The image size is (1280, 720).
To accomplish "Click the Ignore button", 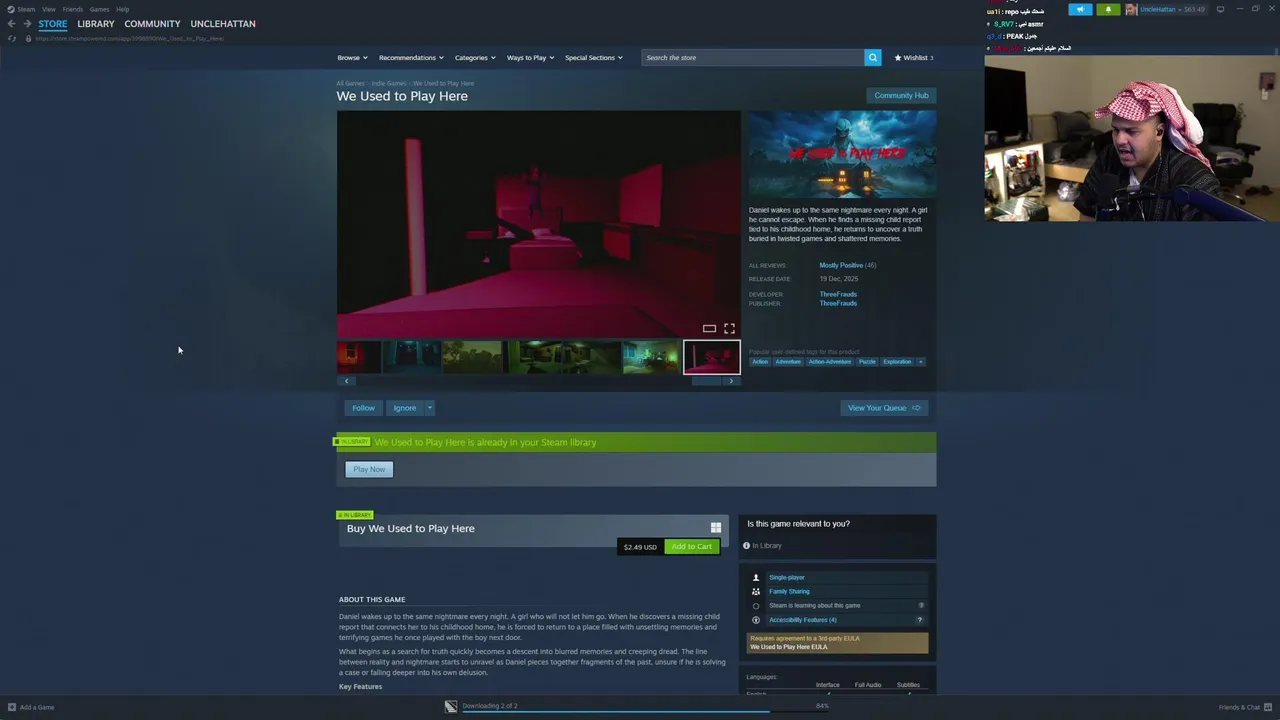I will pyautogui.click(x=404, y=408).
